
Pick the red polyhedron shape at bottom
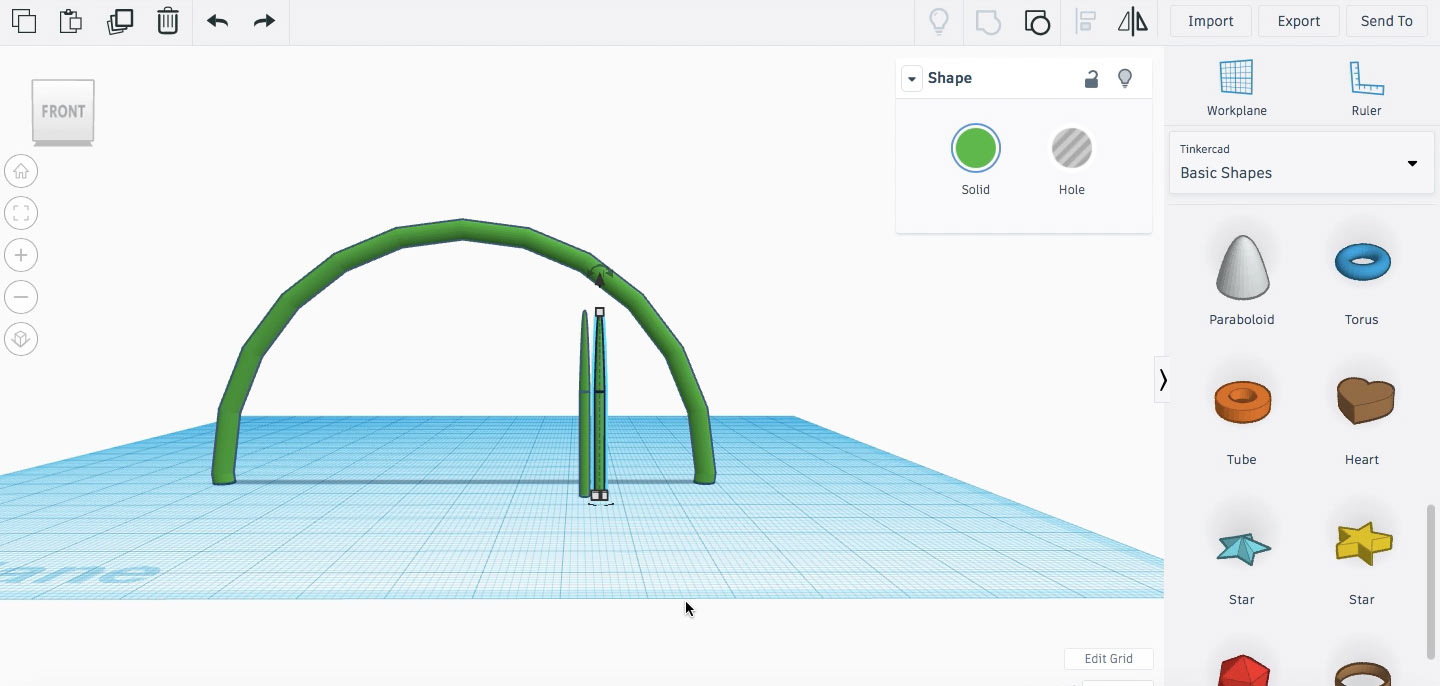(x=1243, y=671)
